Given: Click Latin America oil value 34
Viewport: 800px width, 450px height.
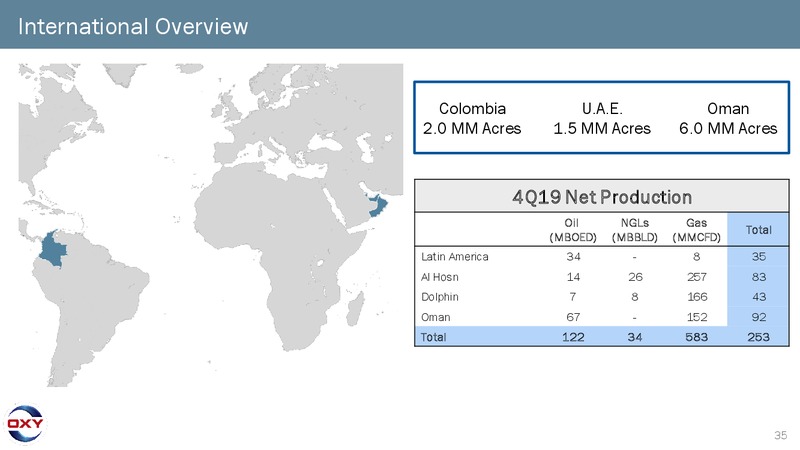Looking at the screenshot, I should pyautogui.click(x=573, y=257).
